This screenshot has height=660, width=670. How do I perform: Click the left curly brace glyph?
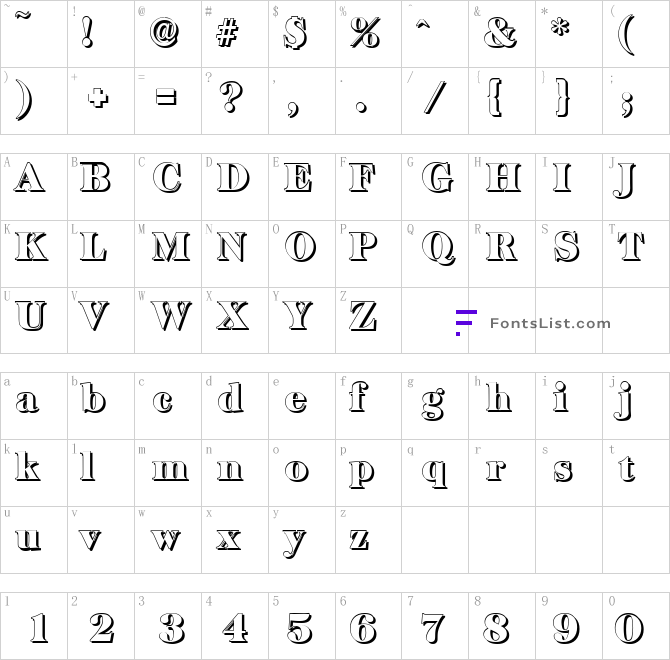point(495,97)
